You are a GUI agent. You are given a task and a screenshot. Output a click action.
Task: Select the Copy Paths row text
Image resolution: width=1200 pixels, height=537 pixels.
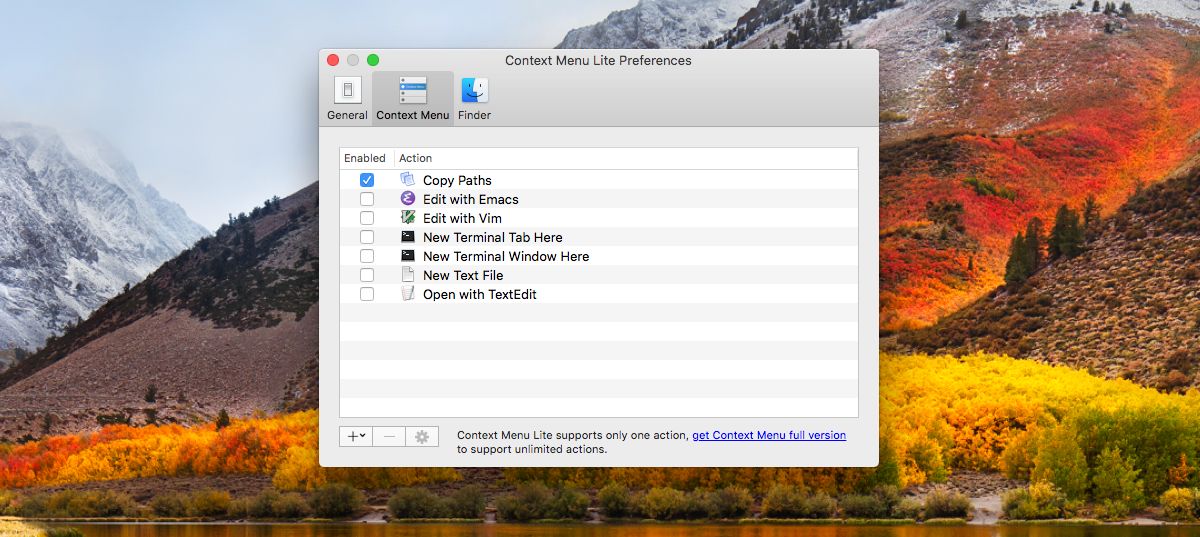pyautogui.click(x=457, y=181)
